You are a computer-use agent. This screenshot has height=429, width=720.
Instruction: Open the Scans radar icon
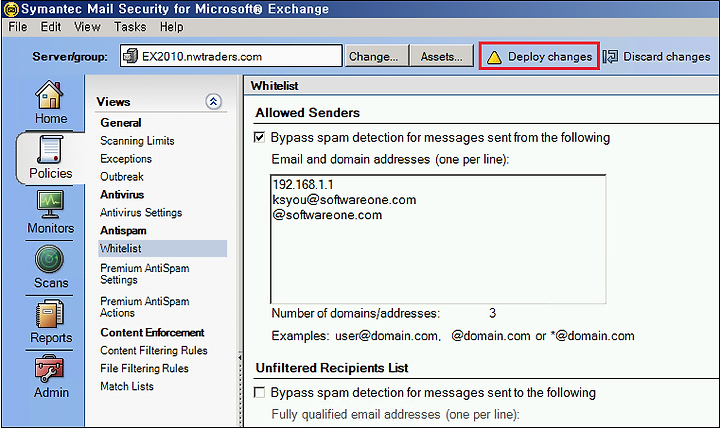[x=49, y=259]
